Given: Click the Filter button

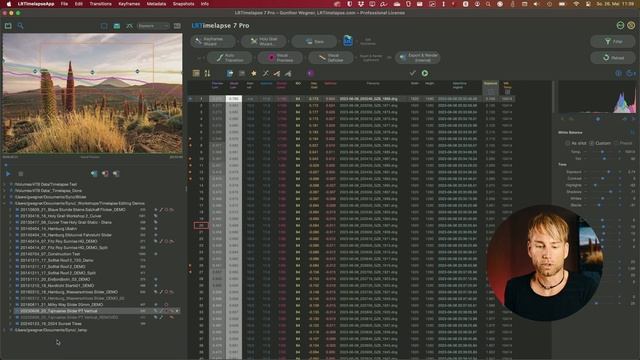Looking at the screenshot, I should (x=613, y=41).
